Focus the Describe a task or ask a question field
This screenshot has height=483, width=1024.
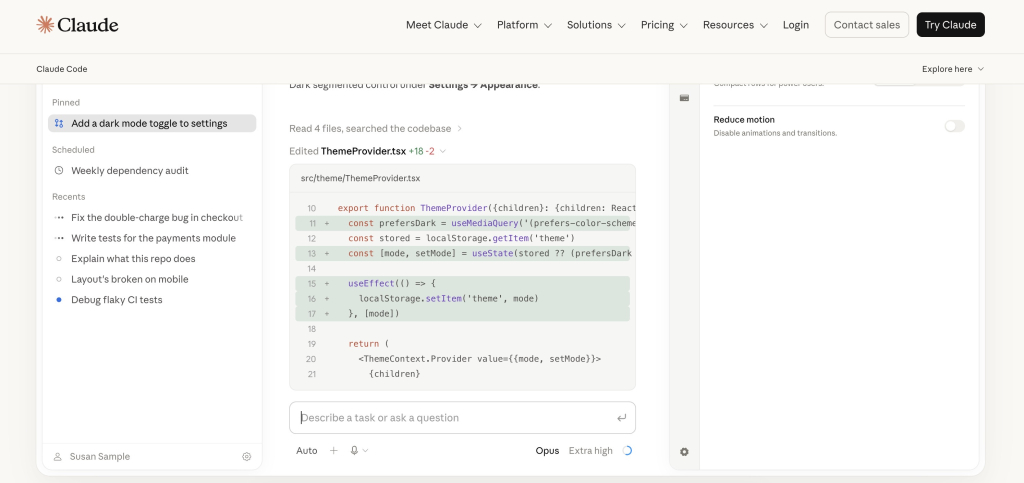pyautogui.click(x=462, y=418)
